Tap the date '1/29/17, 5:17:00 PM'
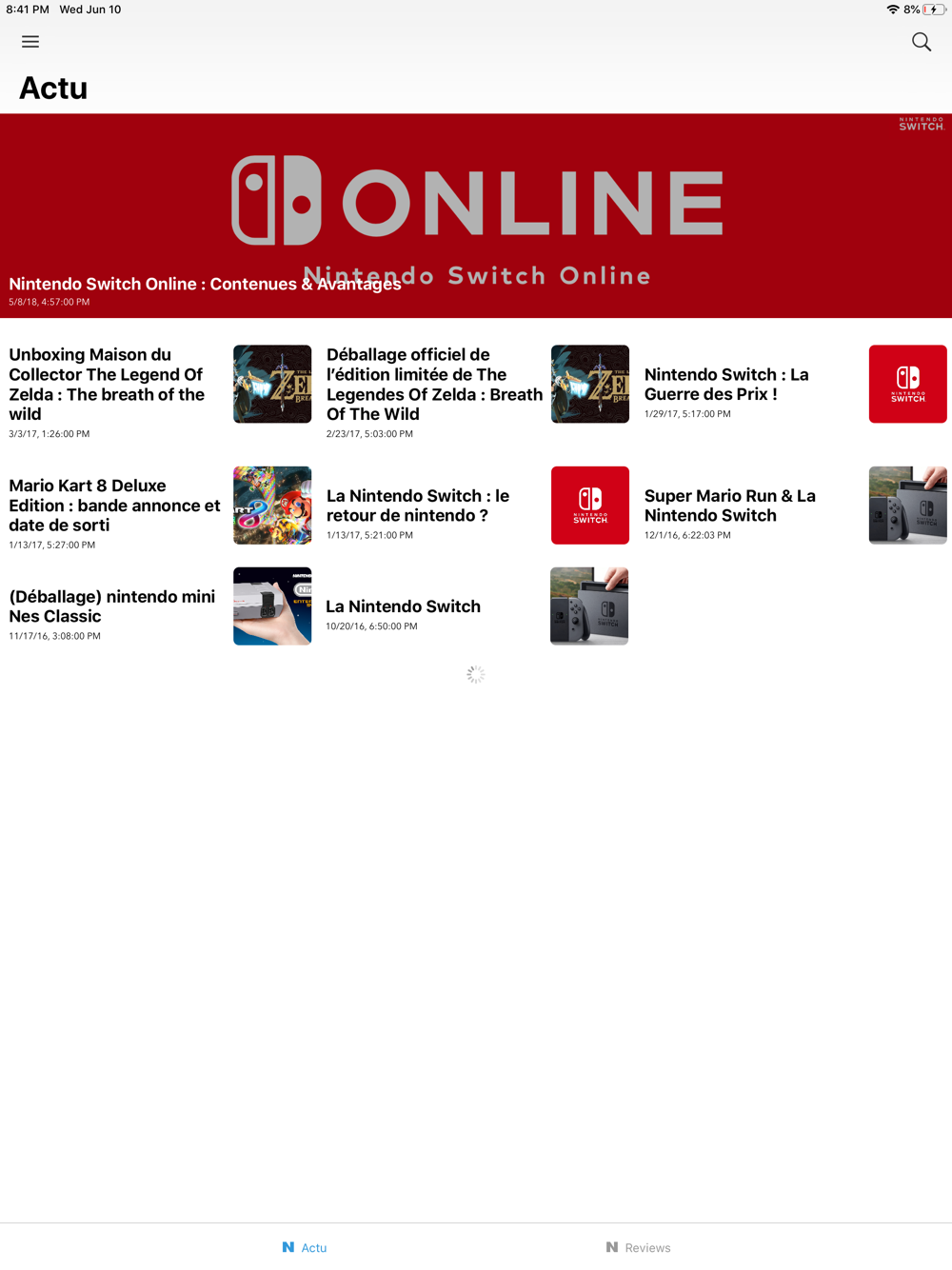 687,413
